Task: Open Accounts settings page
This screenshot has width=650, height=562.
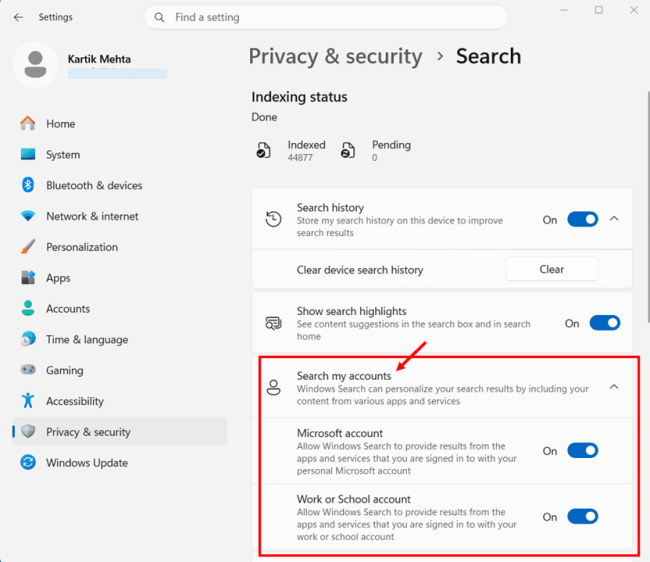Action: pos(120,308)
